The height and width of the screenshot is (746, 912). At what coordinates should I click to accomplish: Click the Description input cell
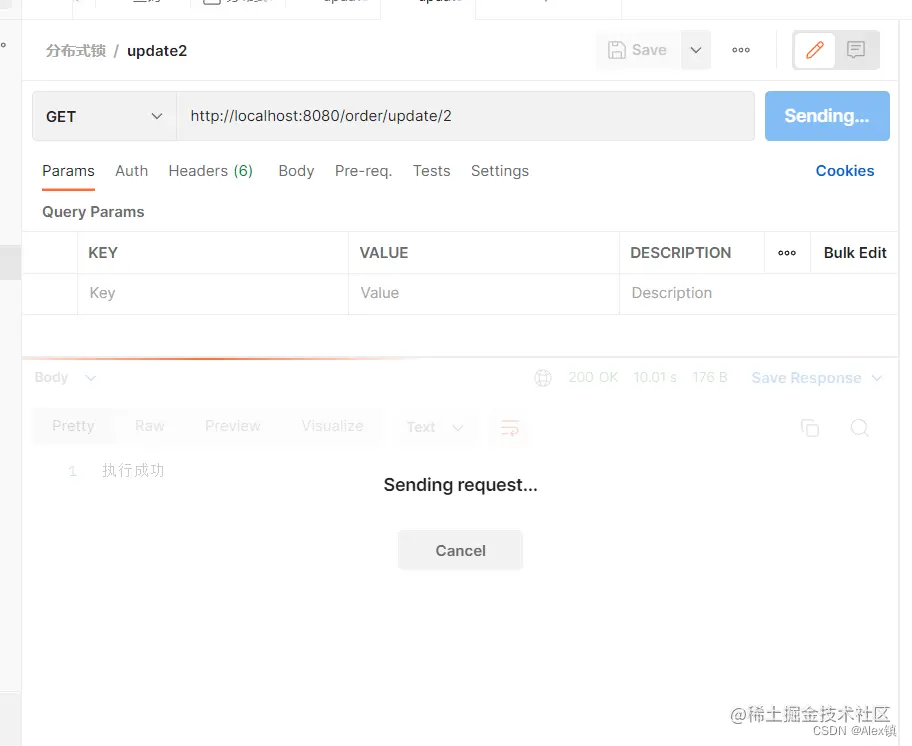(758, 293)
